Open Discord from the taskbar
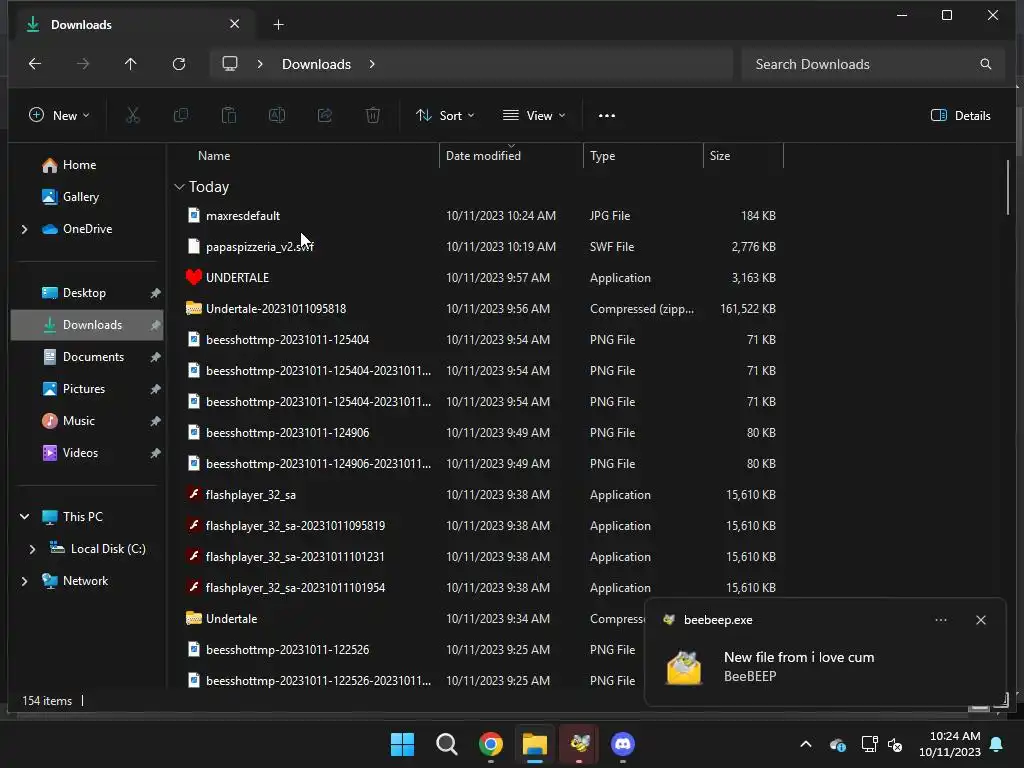Image resolution: width=1024 pixels, height=768 pixels. coord(623,744)
